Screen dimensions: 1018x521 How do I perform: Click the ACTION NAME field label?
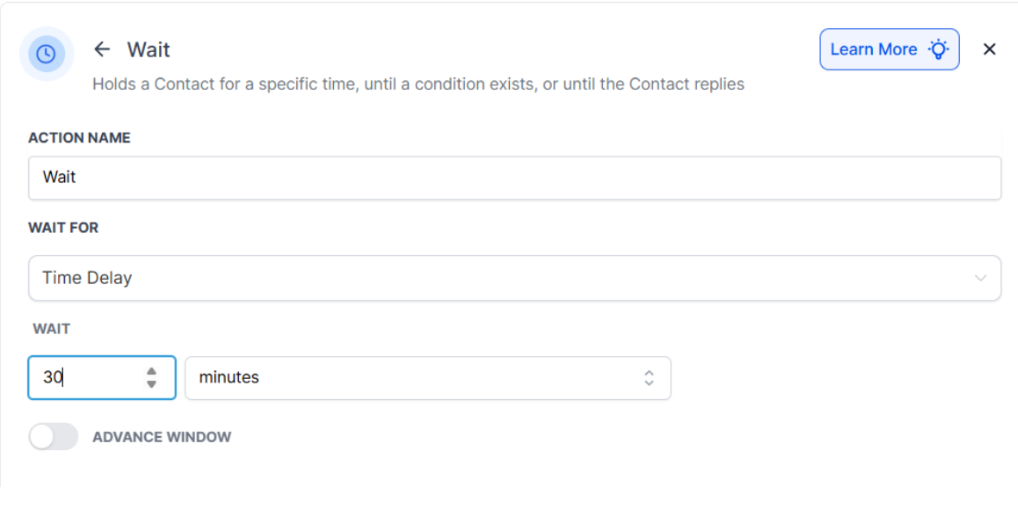click(79, 138)
